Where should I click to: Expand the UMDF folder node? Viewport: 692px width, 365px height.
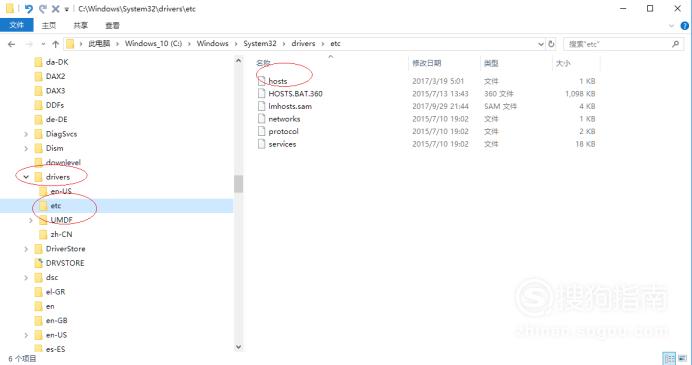(x=30, y=220)
